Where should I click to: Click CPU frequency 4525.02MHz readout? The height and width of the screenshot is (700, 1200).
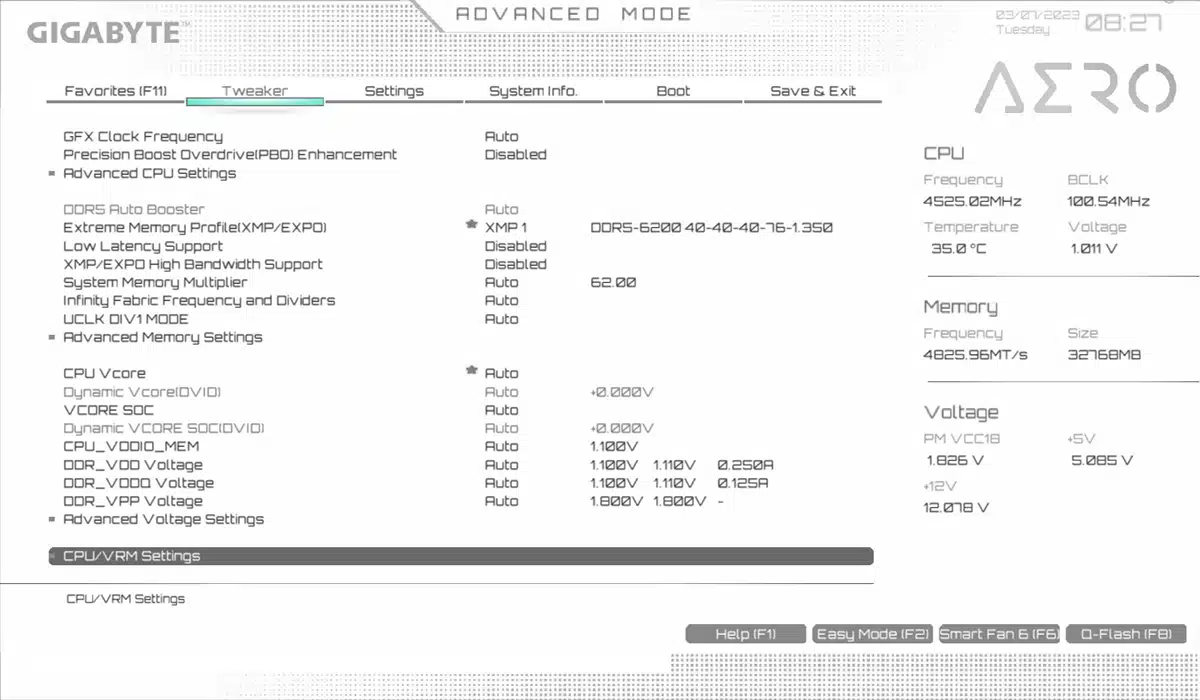pos(973,201)
